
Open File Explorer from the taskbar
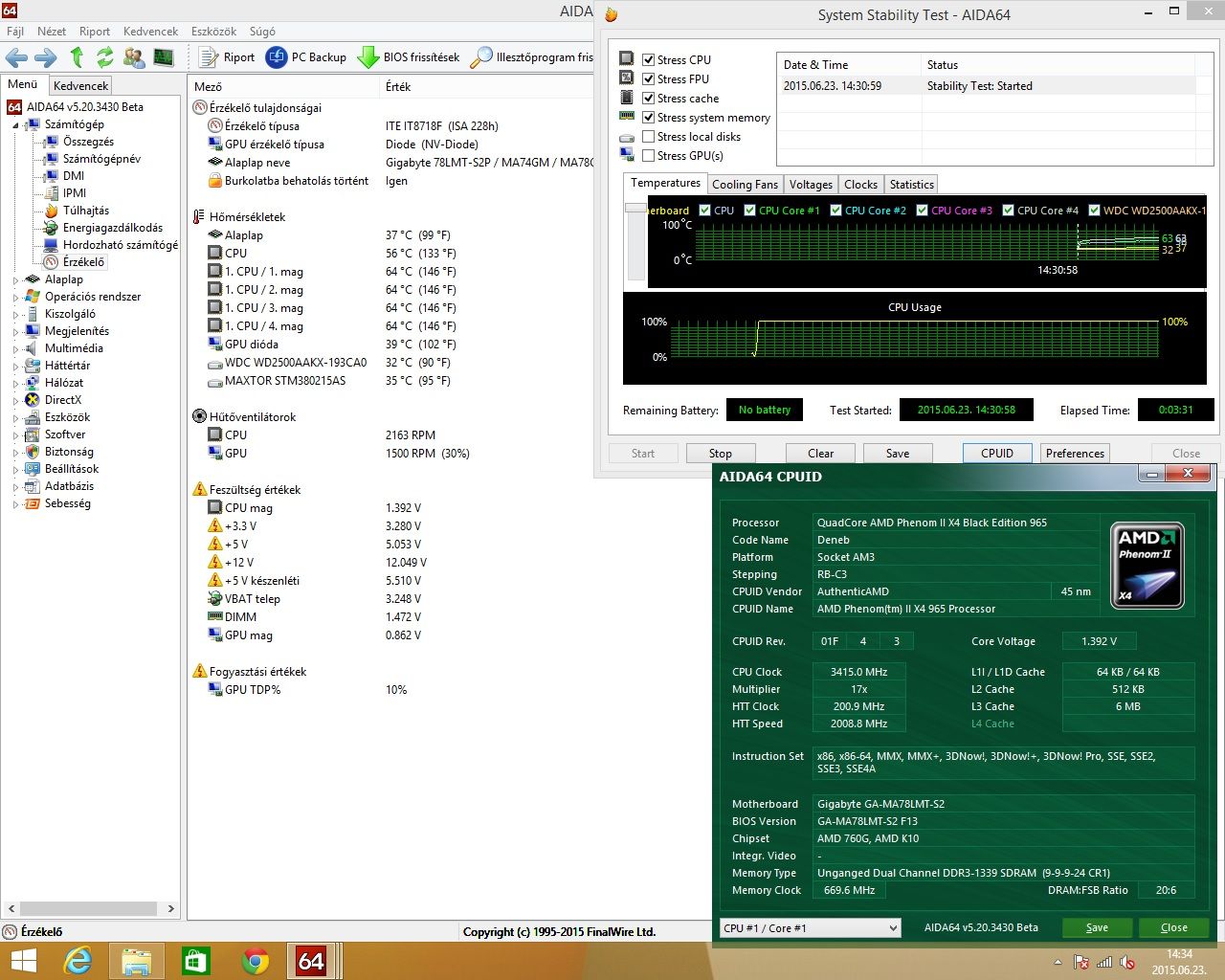(136, 961)
